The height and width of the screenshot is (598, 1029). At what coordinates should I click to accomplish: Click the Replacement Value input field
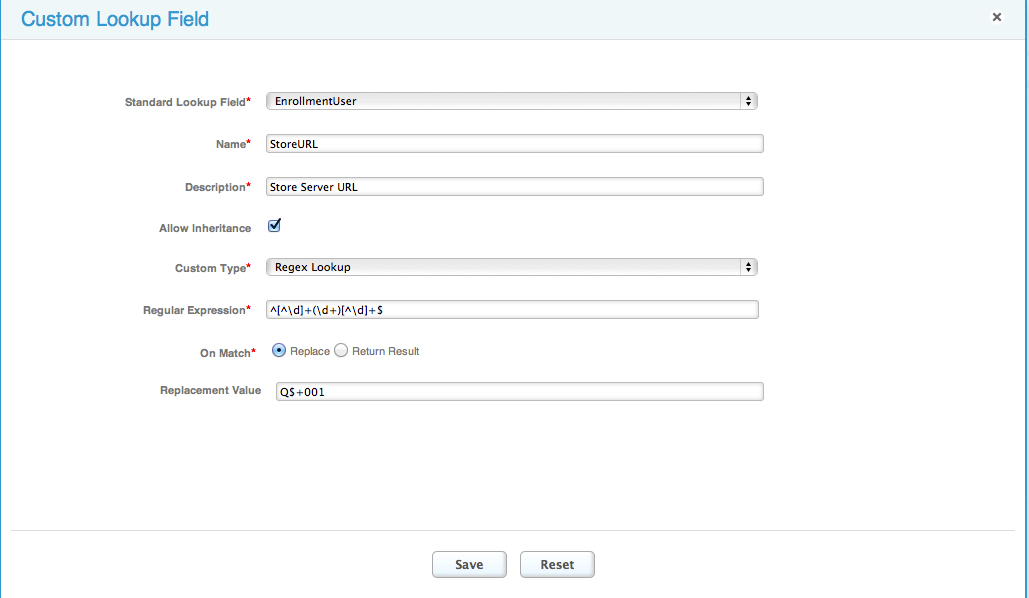point(519,392)
